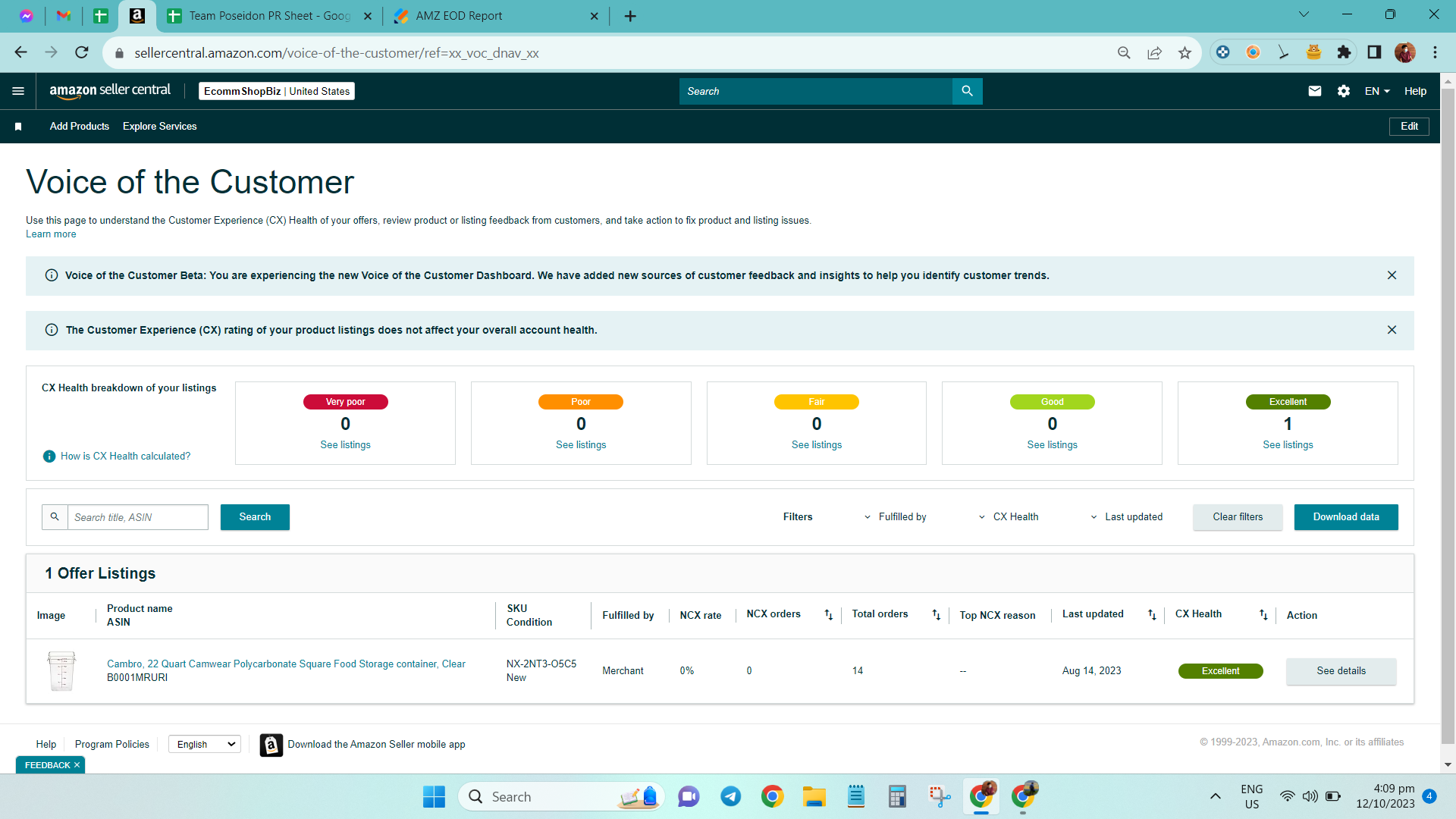Open the Snipping Tool in the taskbar
1456x819 pixels.
coord(940,796)
